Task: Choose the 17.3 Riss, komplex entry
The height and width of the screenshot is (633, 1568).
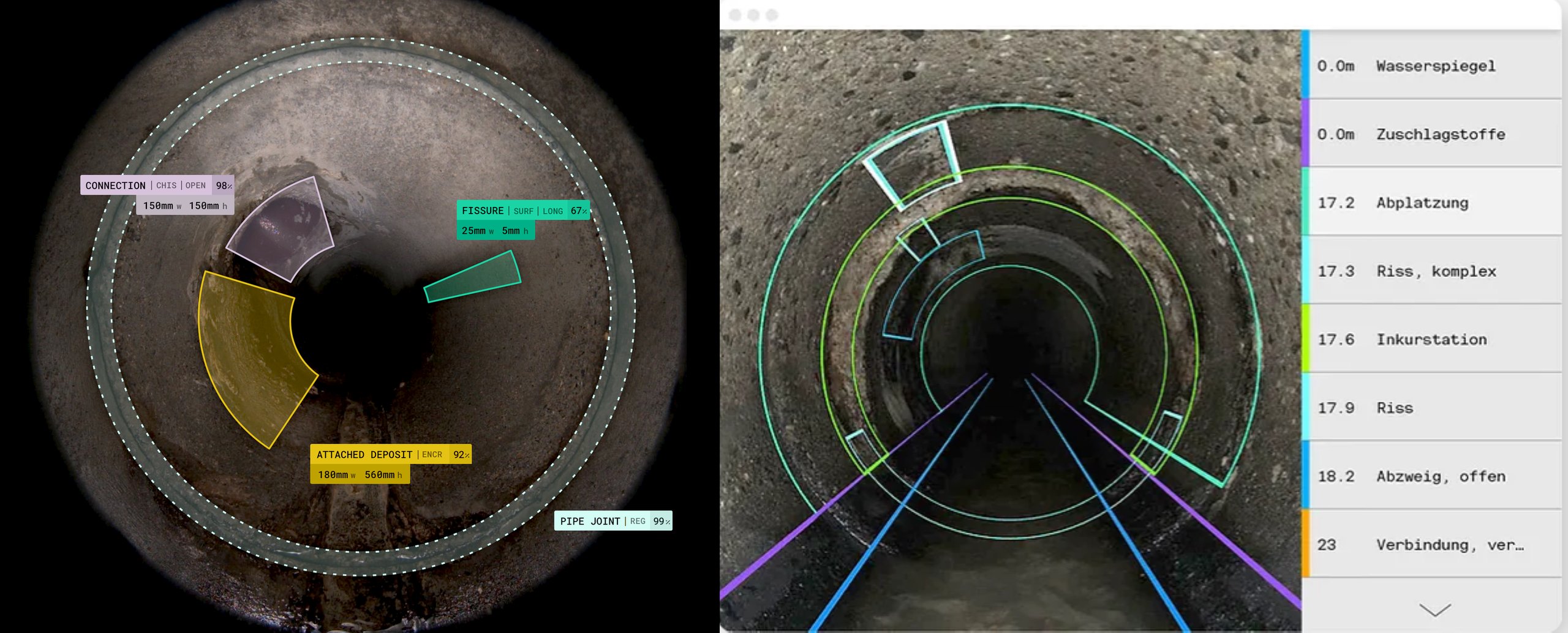Action: (x=1434, y=271)
